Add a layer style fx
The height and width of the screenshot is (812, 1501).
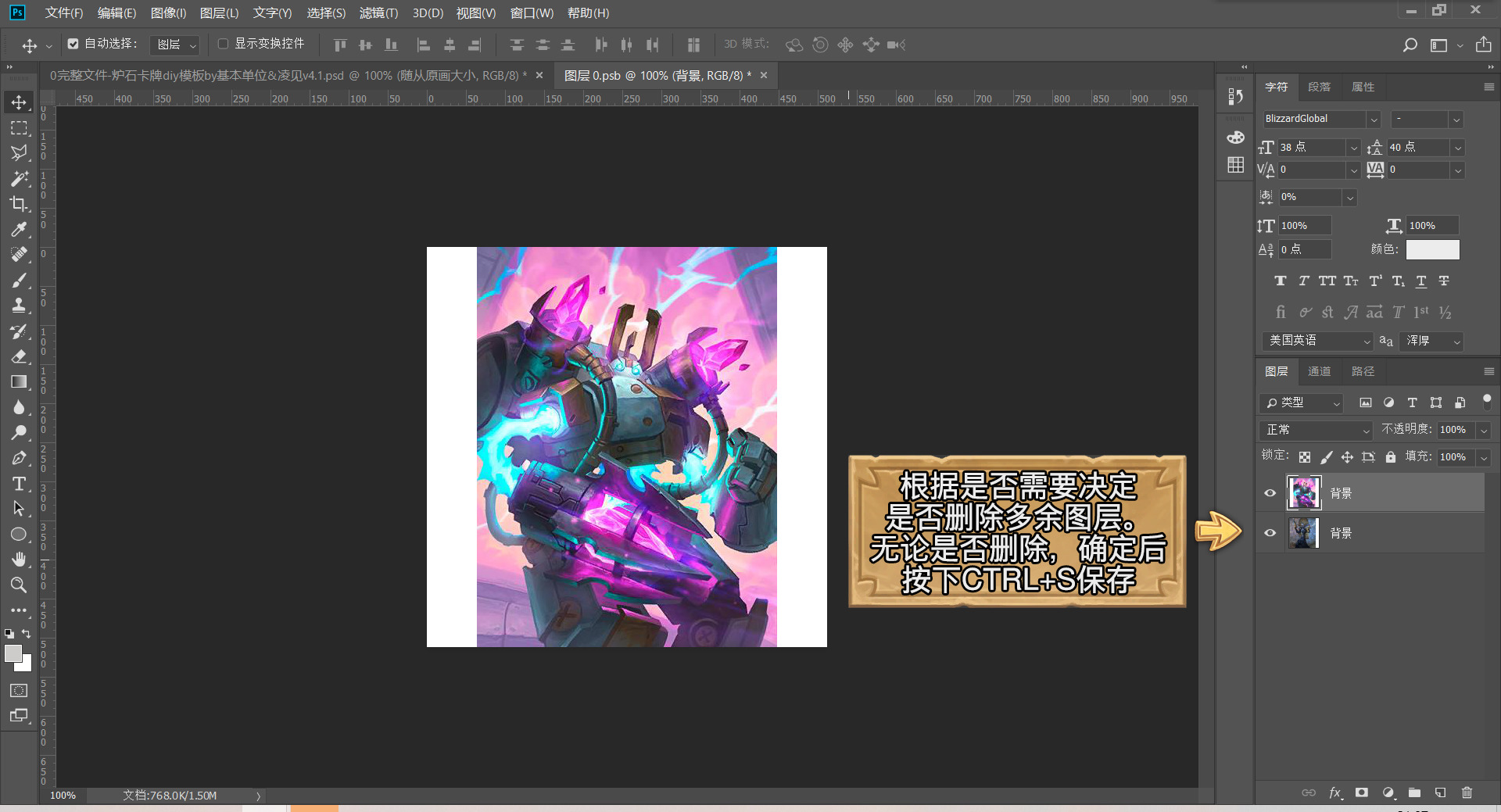coord(1335,792)
